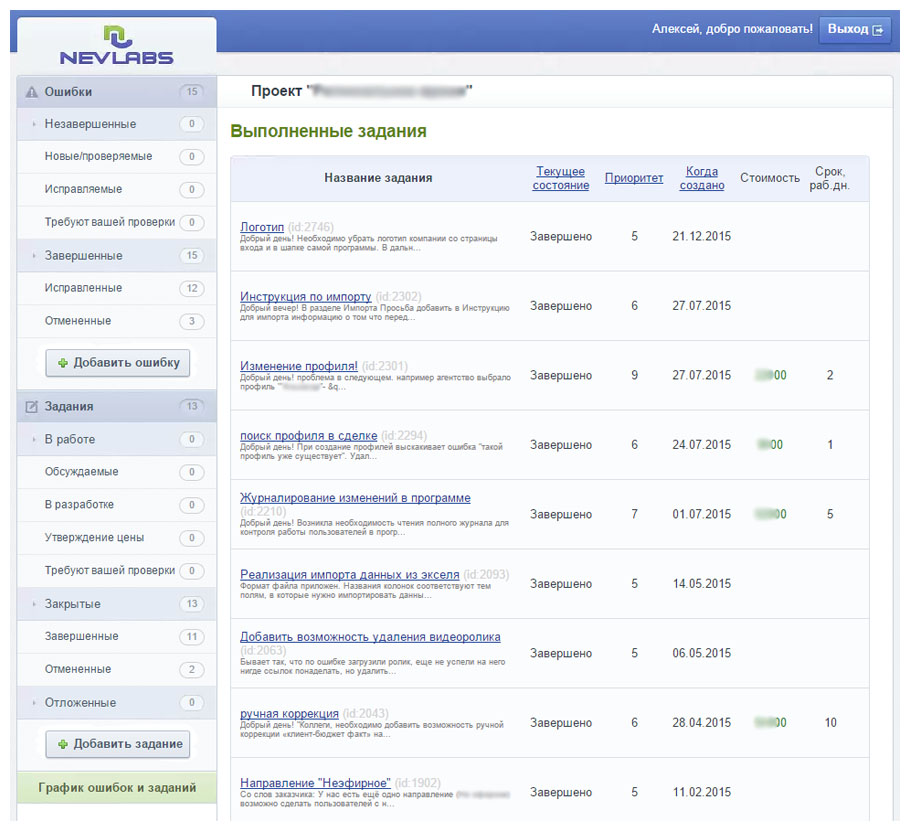Click the warning triangle icon beside Ошибки
Screen dimensions: 910x831
31,92
